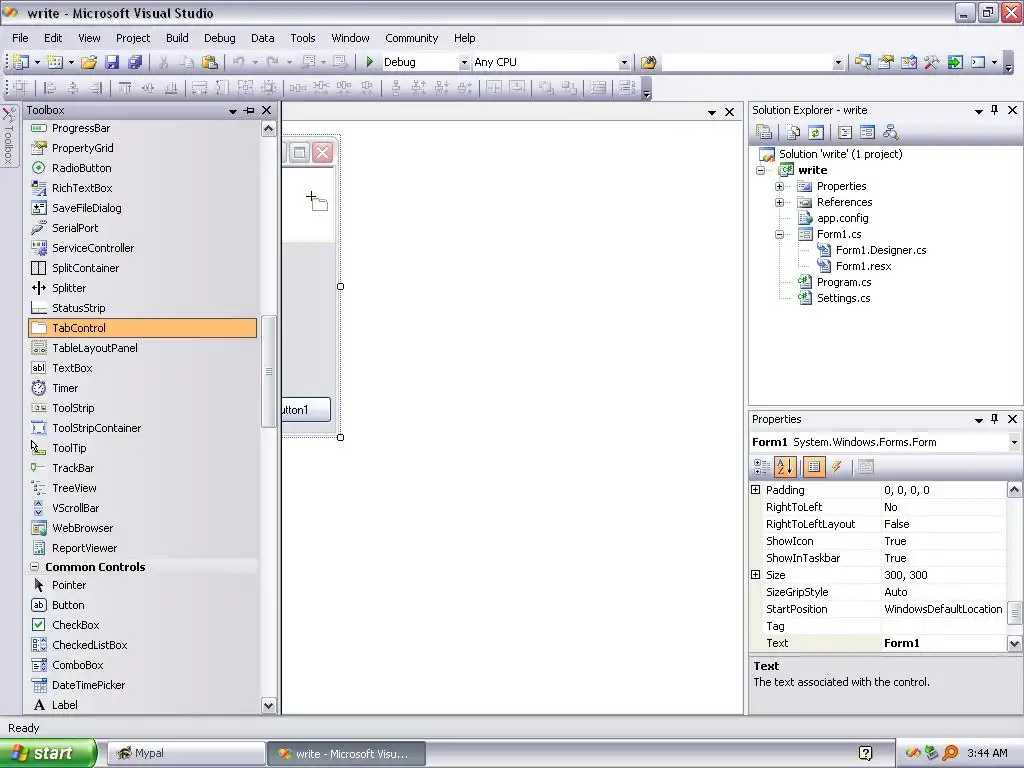Open the Debug menu
This screenshot has height=768, width=1024.
pos(219,38)
